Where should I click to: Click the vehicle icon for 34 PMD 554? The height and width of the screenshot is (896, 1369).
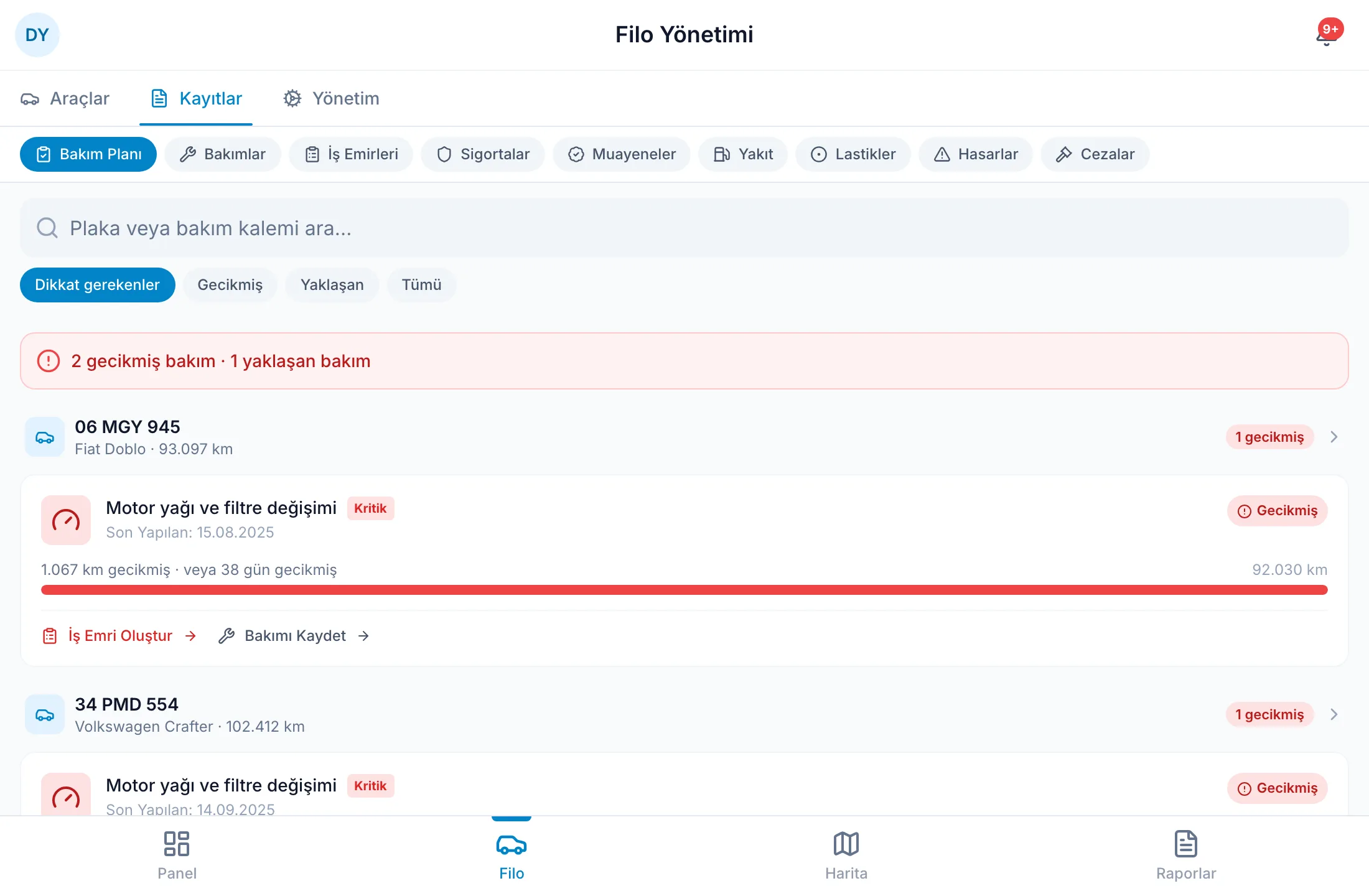point(45,714)
